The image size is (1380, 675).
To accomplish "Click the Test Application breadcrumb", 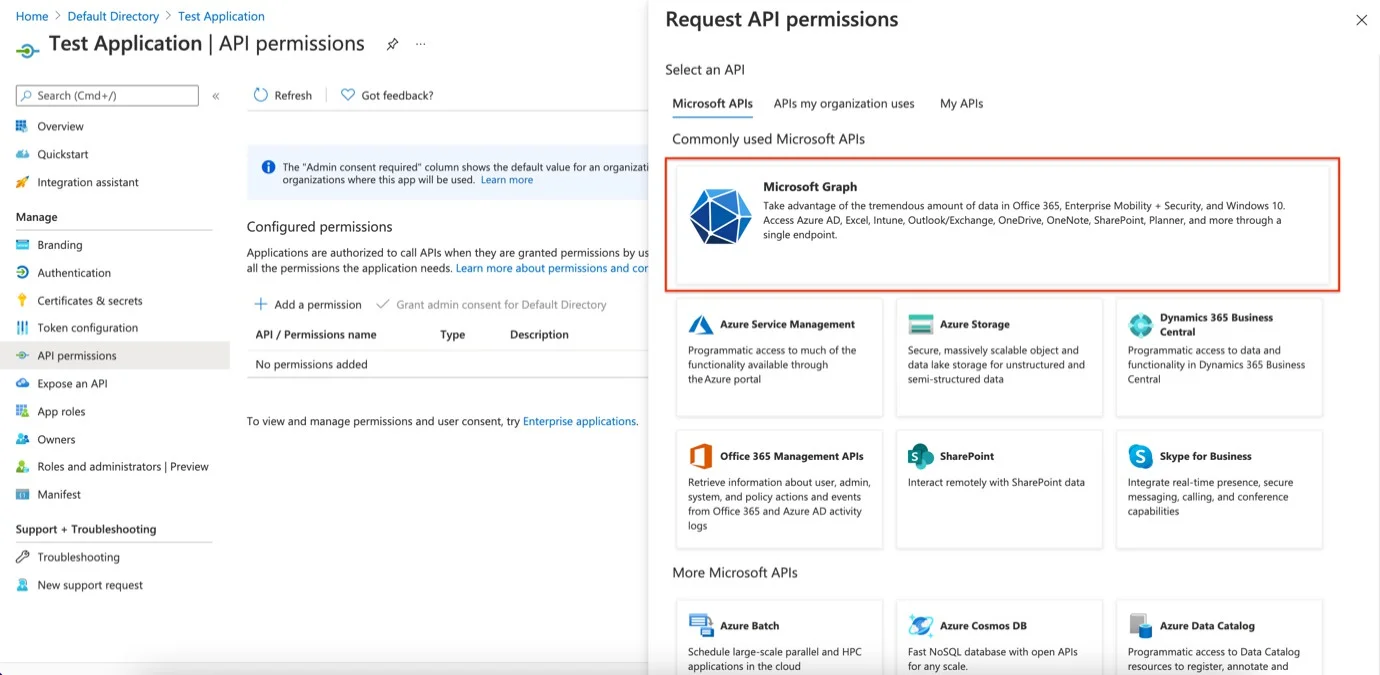I will click(221, 16).
